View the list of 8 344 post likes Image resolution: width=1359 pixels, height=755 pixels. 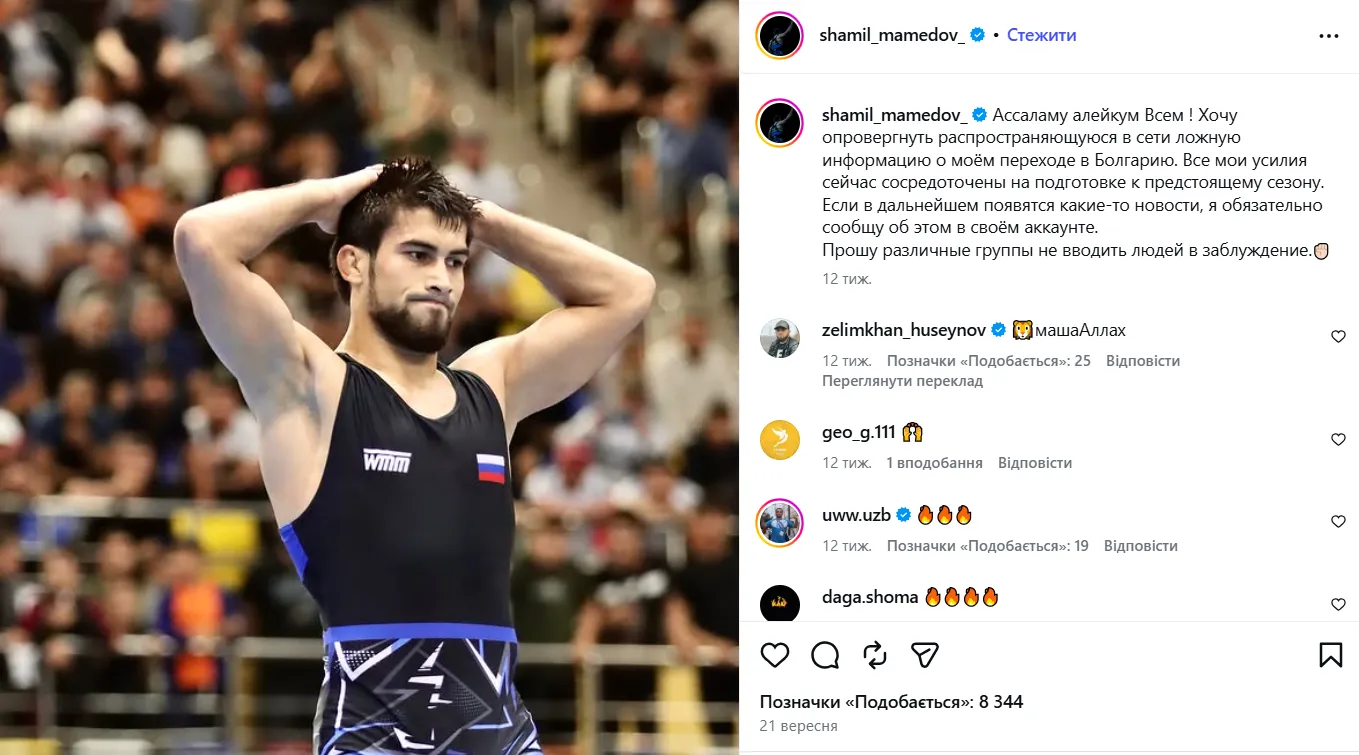point(892,702)
